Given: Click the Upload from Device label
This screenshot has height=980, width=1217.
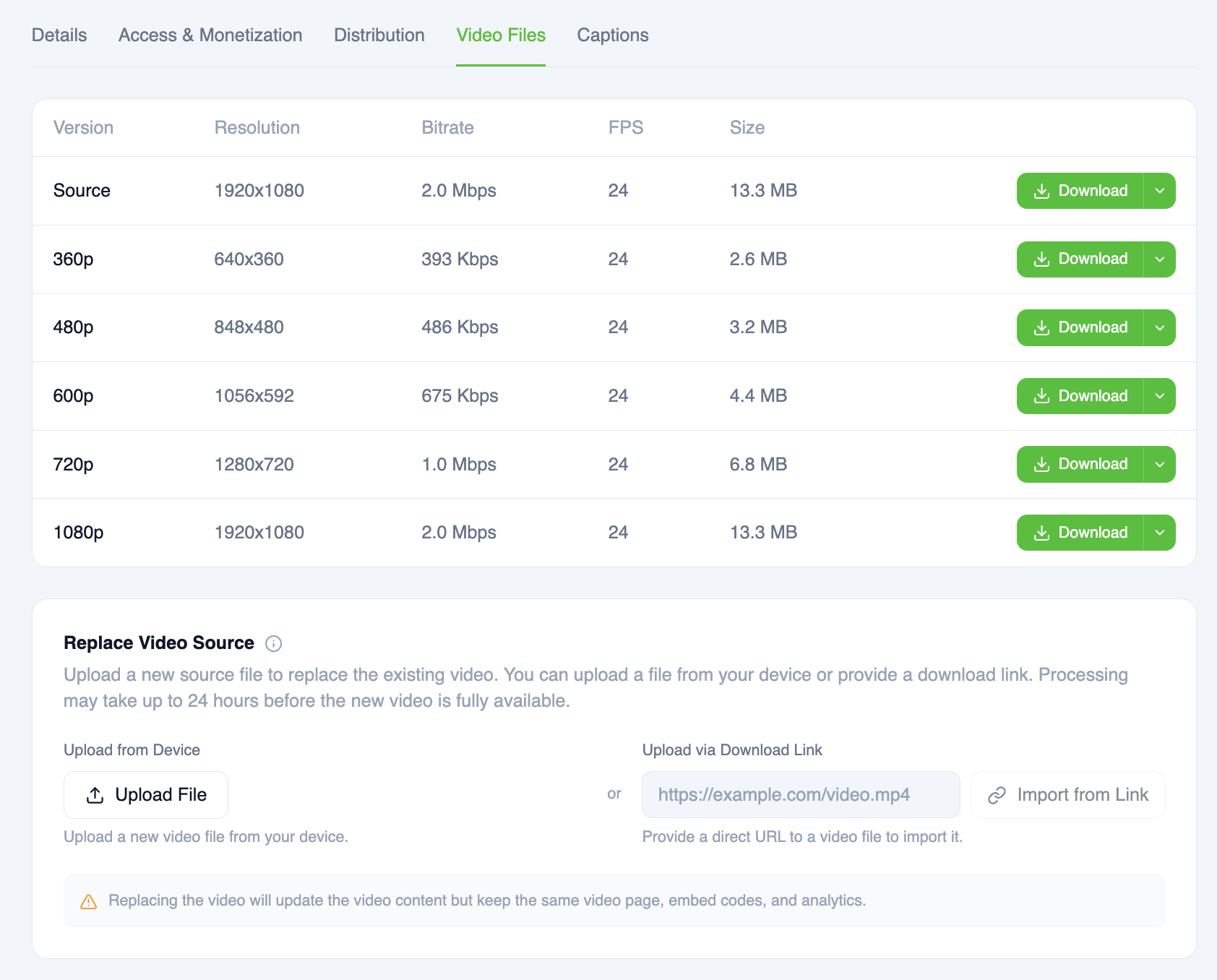Looking at the screenshot, I should point(132,750).
